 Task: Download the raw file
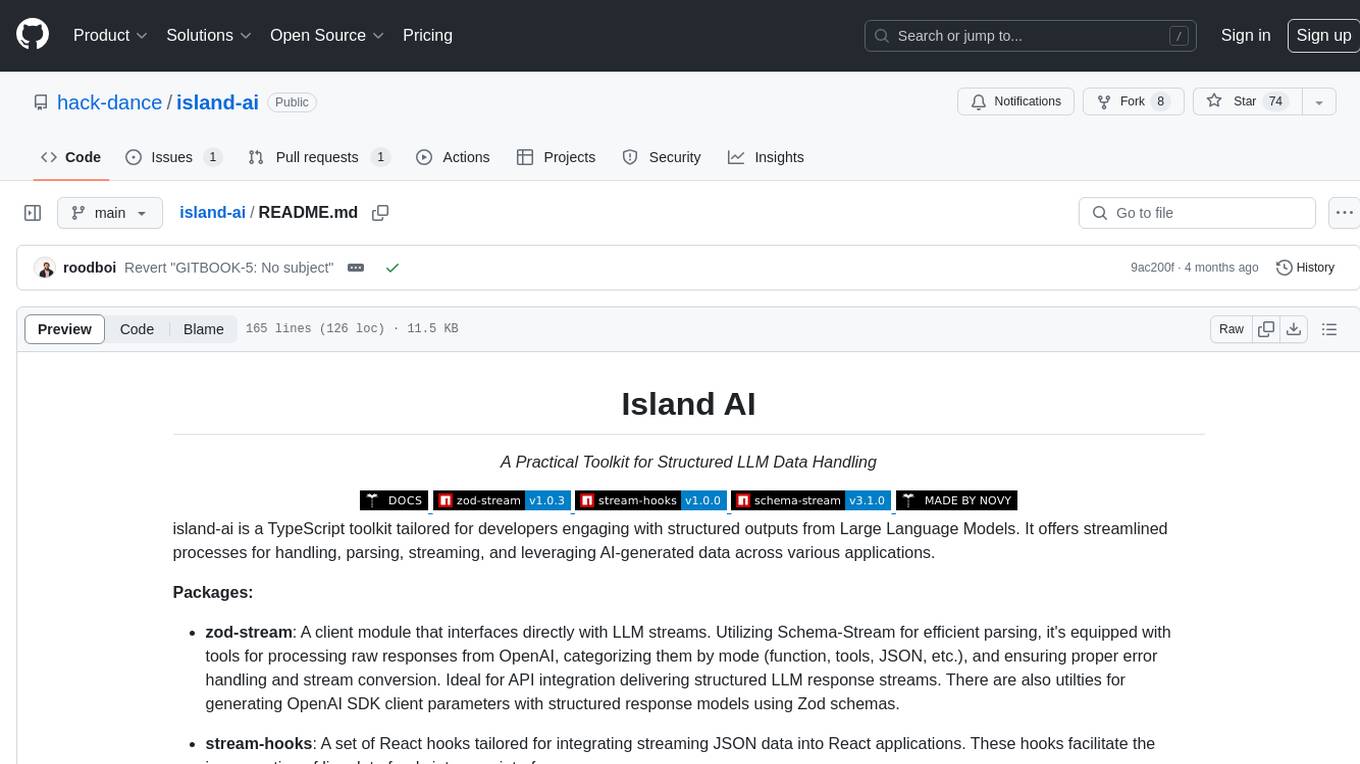(1293, 329)
